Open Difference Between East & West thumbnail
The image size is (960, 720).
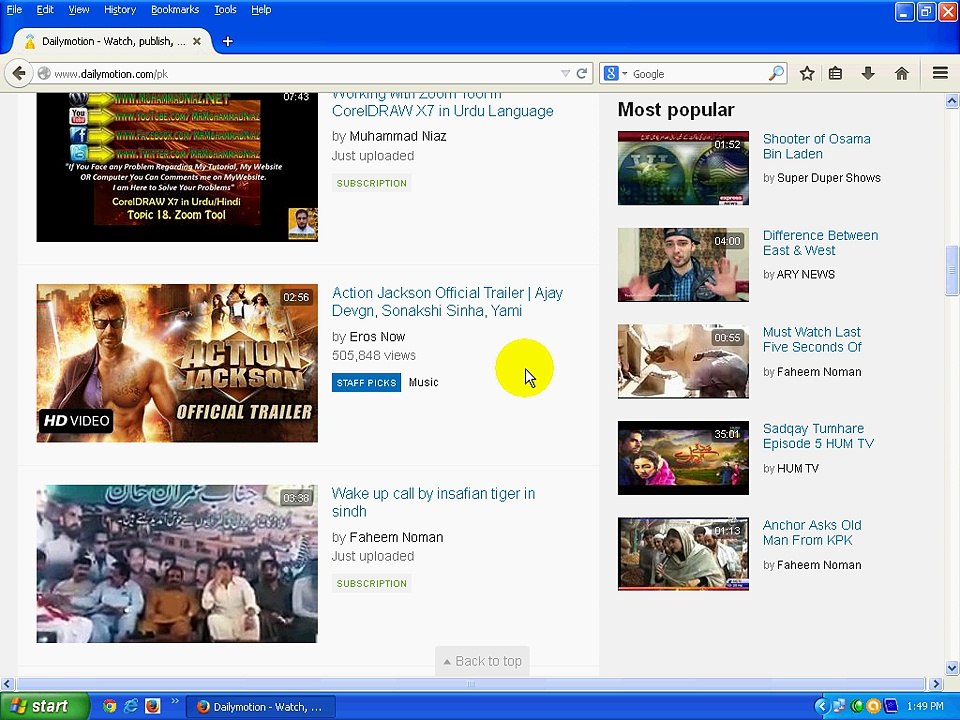[683, 264]
